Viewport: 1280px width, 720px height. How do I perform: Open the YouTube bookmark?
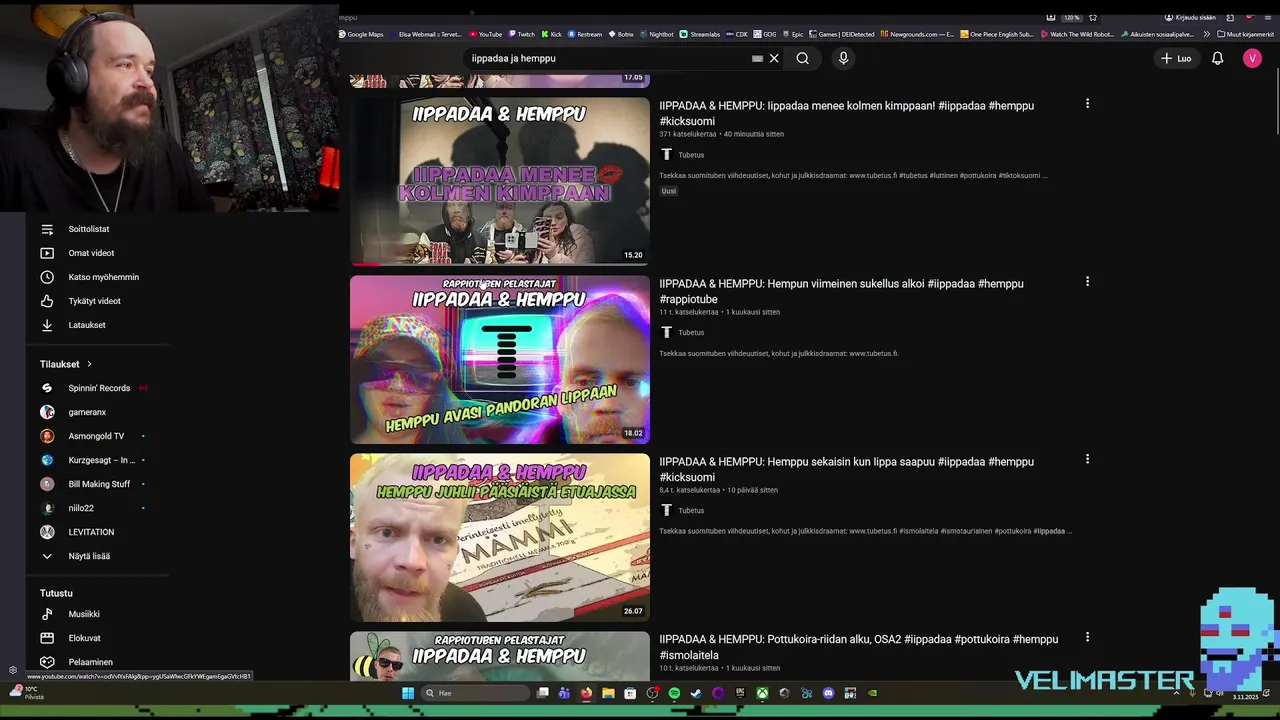pos(486,34)
